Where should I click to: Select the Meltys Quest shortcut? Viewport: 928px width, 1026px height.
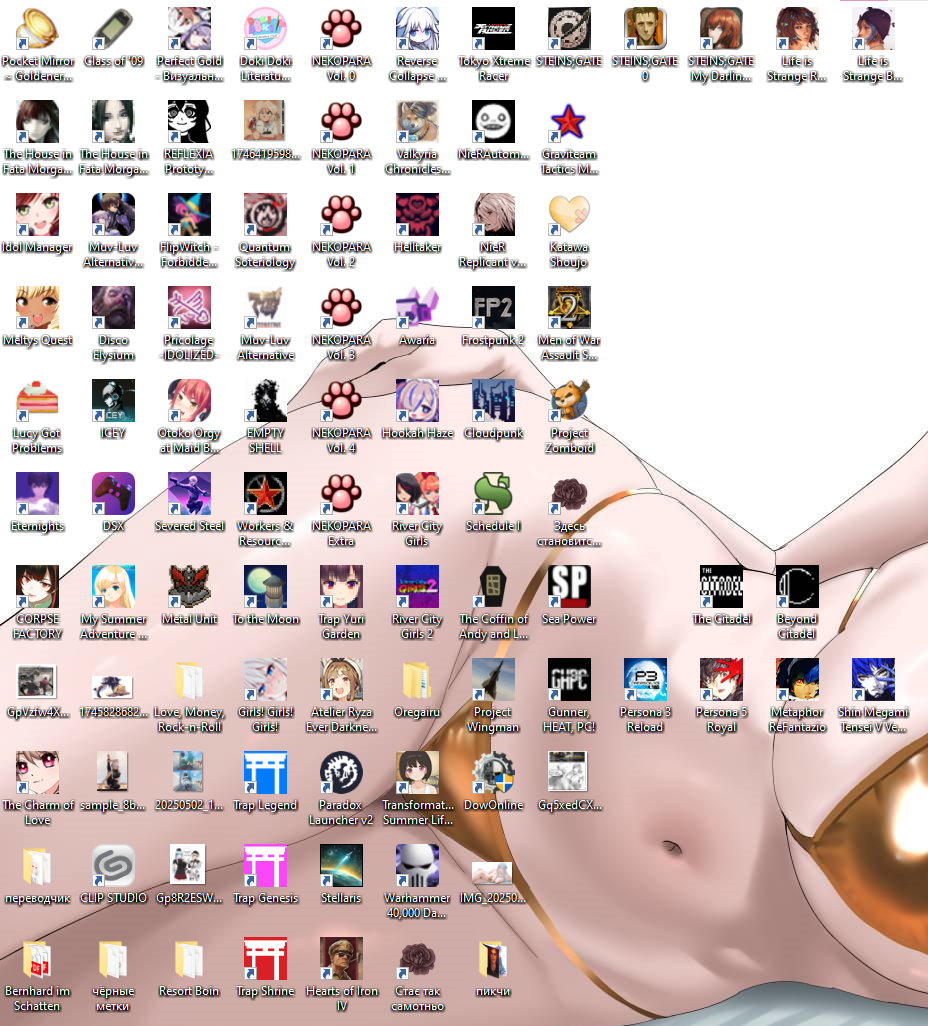pos(37,308)
